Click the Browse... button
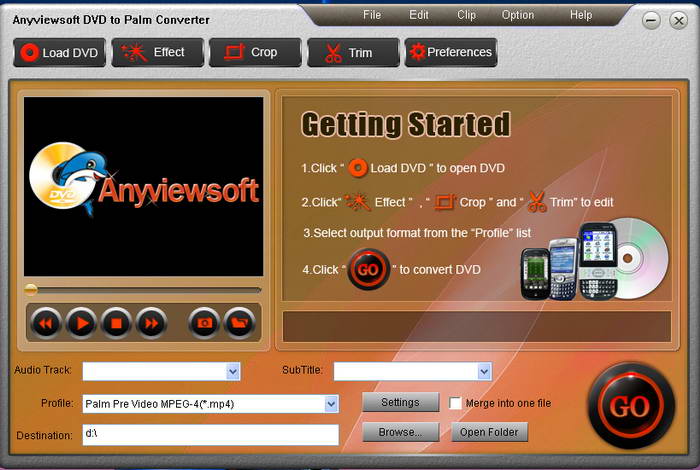 400,432
